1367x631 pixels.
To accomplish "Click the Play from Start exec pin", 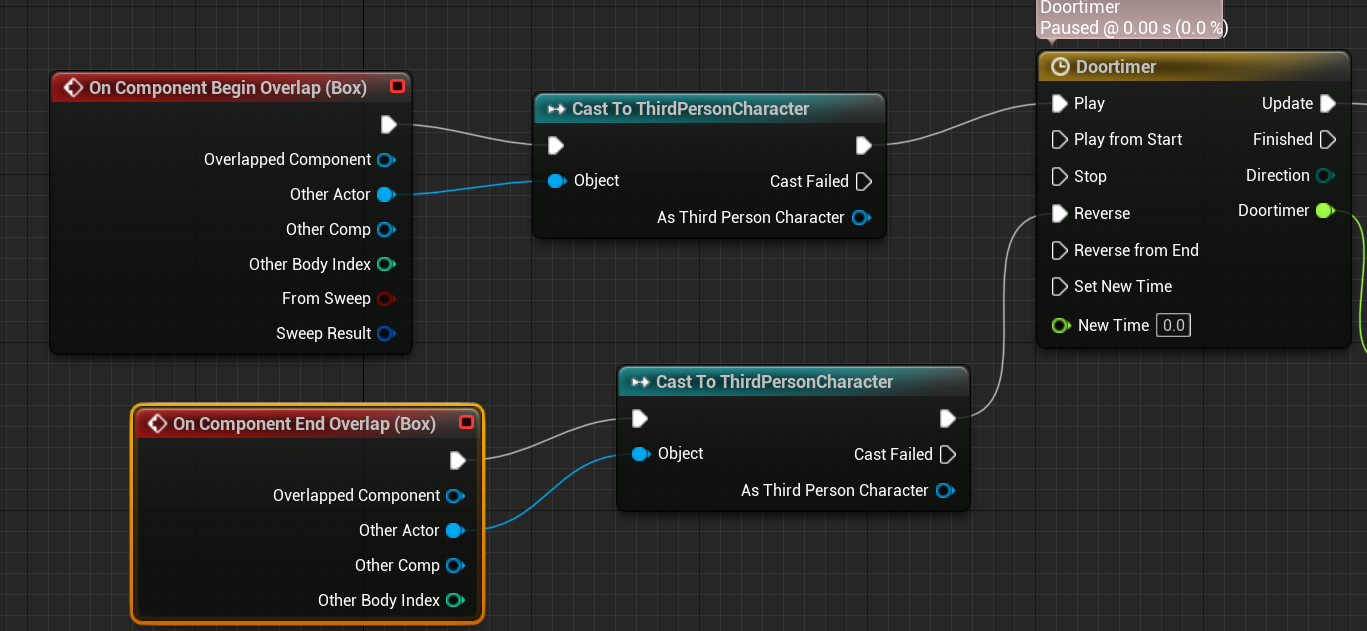I will point(1060,139).
